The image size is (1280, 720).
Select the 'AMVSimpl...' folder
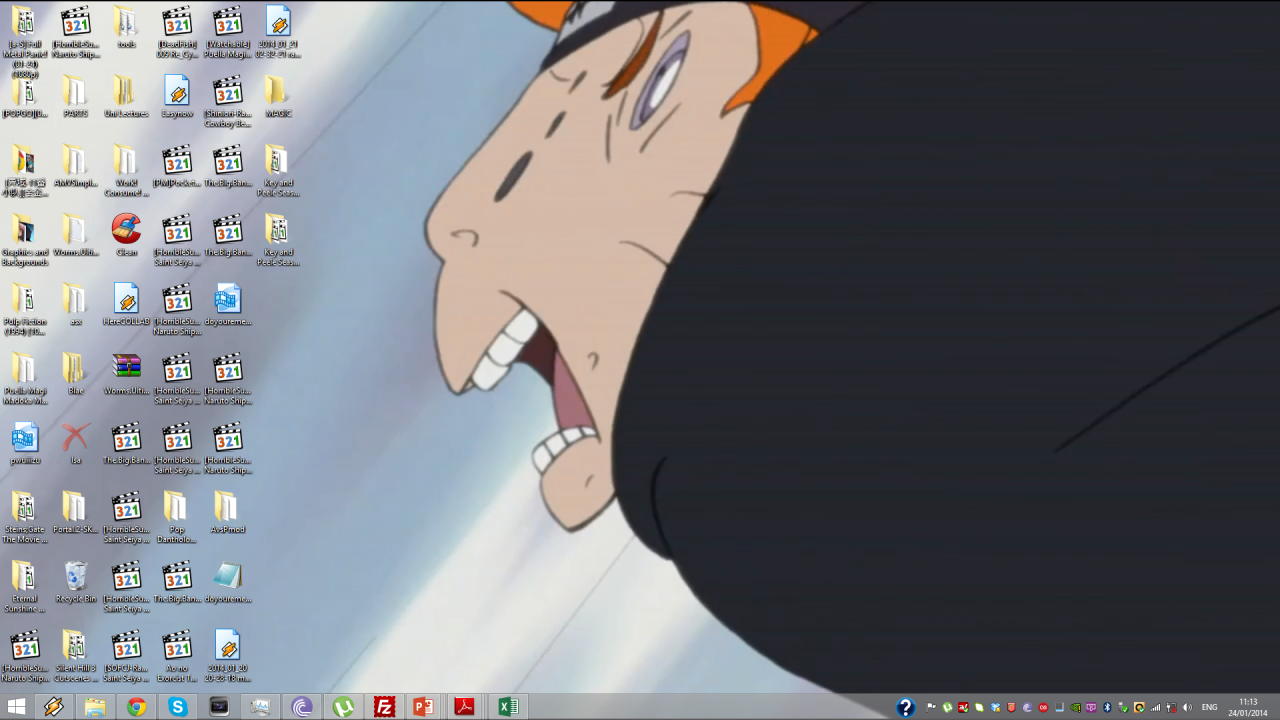click(x=75, y=166)
